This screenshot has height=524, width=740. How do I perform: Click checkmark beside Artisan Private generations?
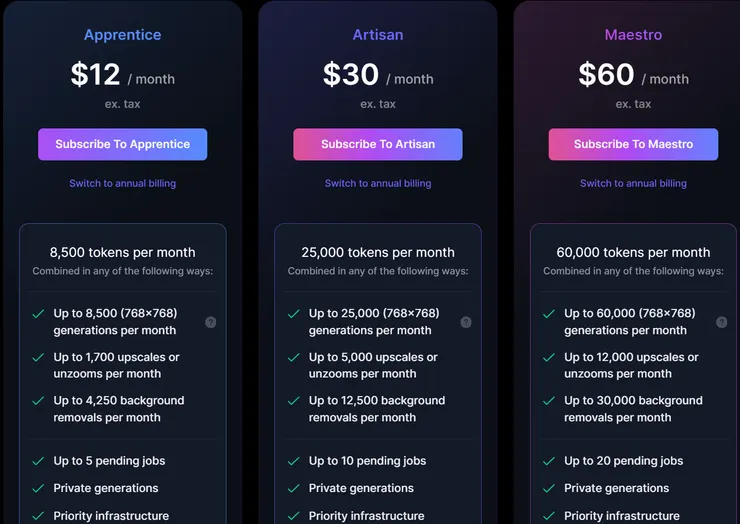[293, 488]
